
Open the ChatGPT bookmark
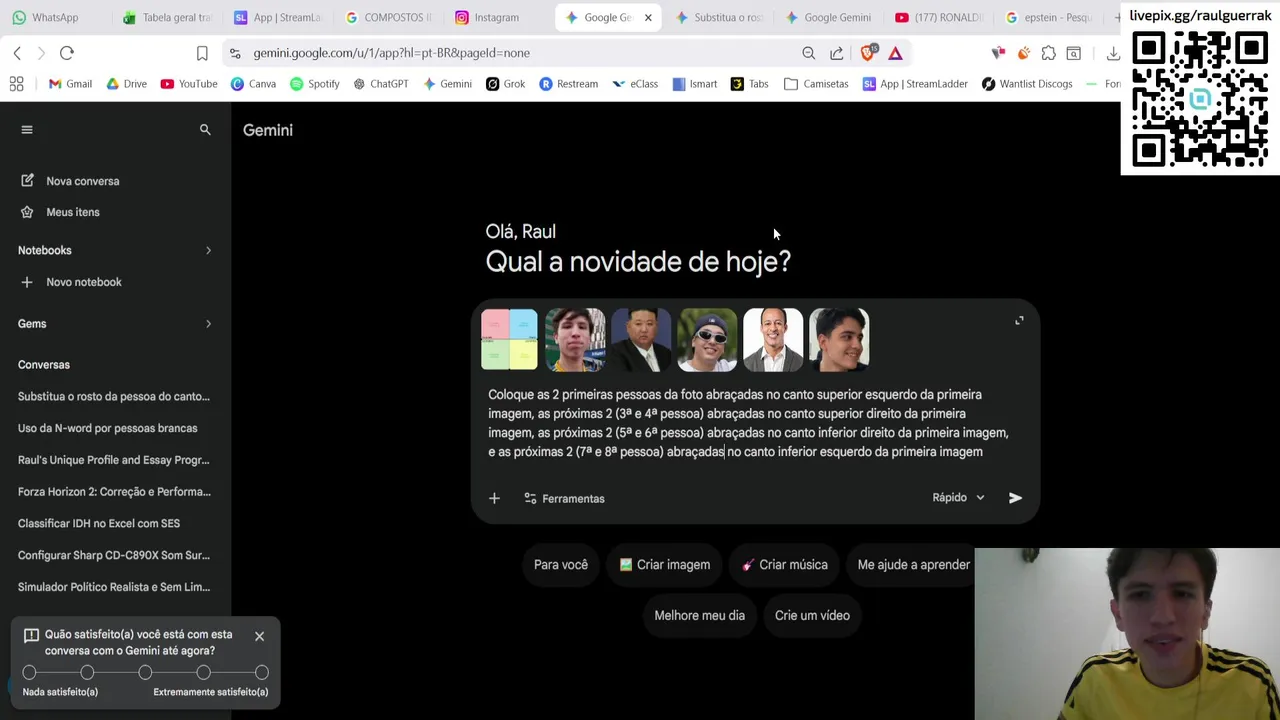(380, 84)
